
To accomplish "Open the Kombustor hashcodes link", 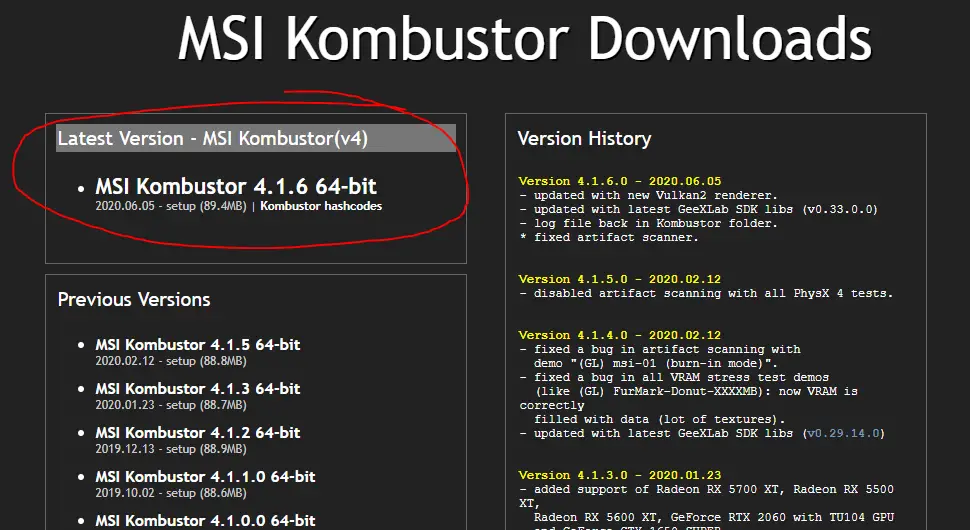I will coord(321,206).
